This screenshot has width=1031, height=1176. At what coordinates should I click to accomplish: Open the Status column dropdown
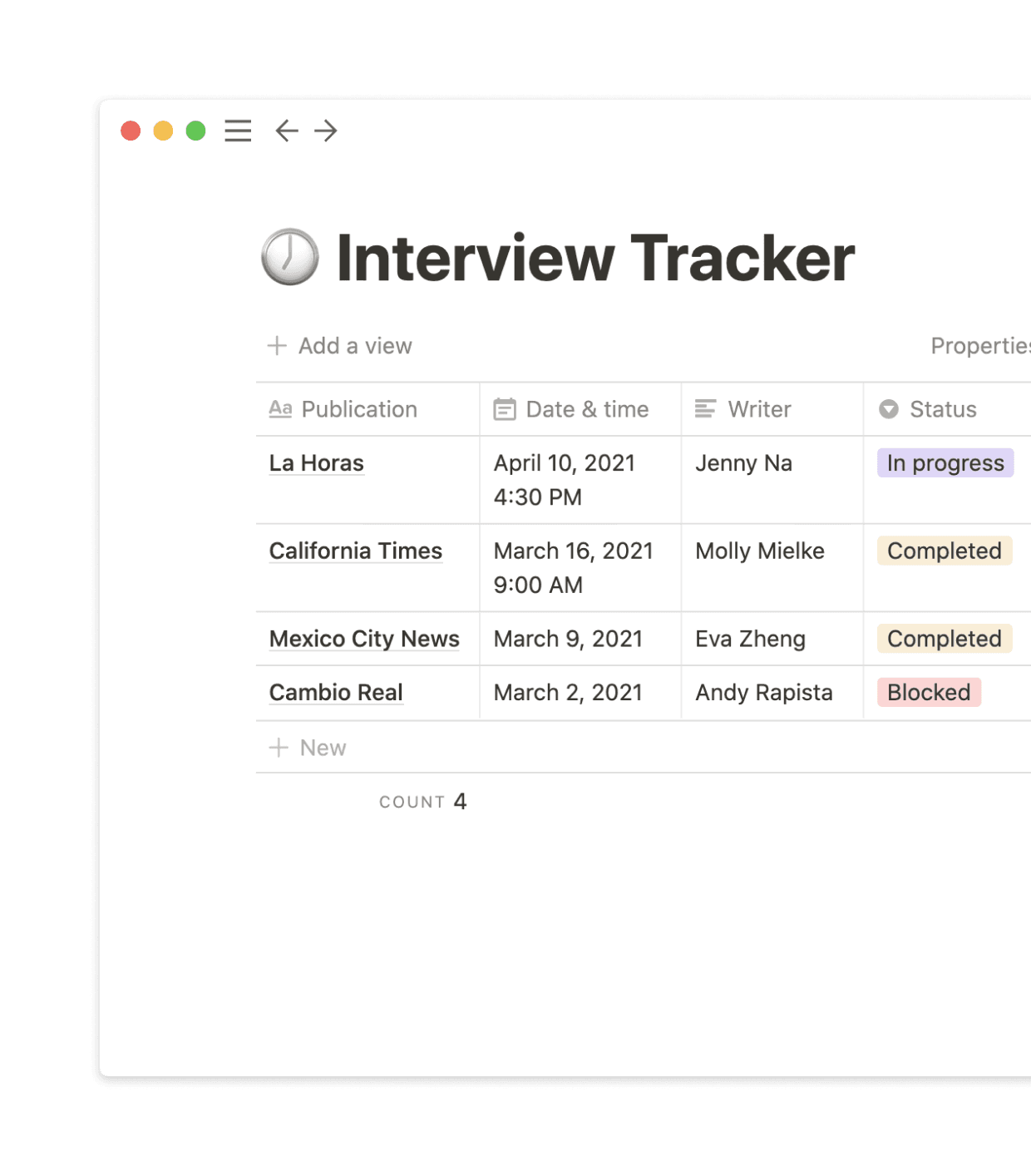pyautogui.click(x=943, y=409)
